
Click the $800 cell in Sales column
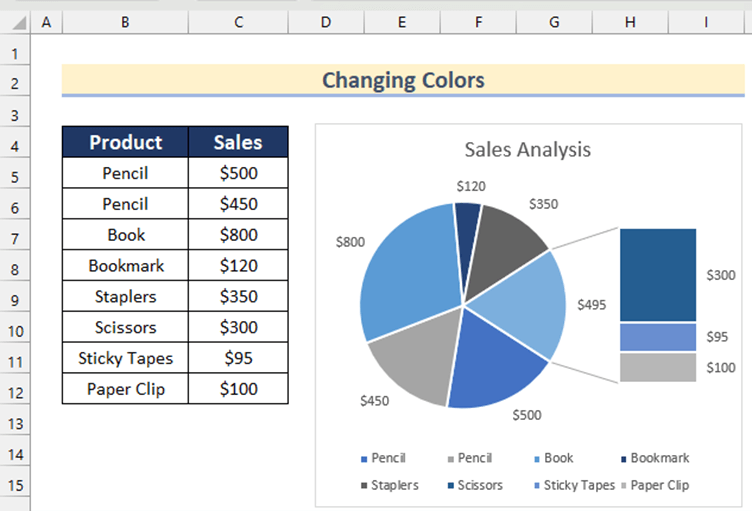pos(238,235)
